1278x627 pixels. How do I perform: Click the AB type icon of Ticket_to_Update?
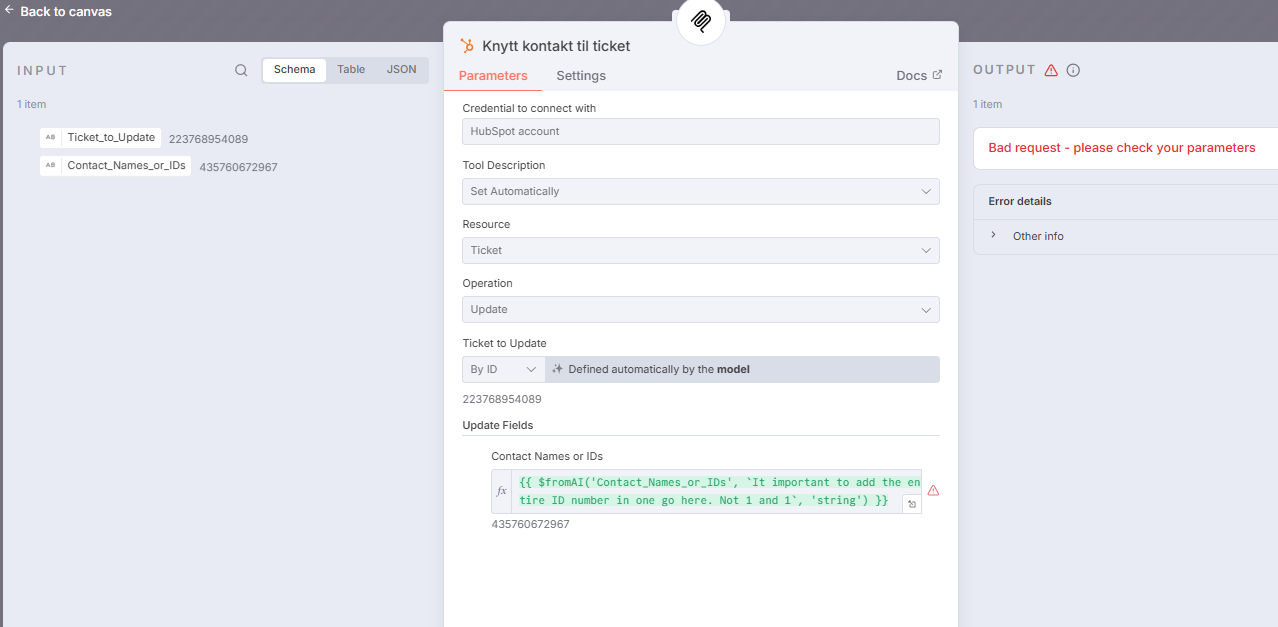pos(50,138)
